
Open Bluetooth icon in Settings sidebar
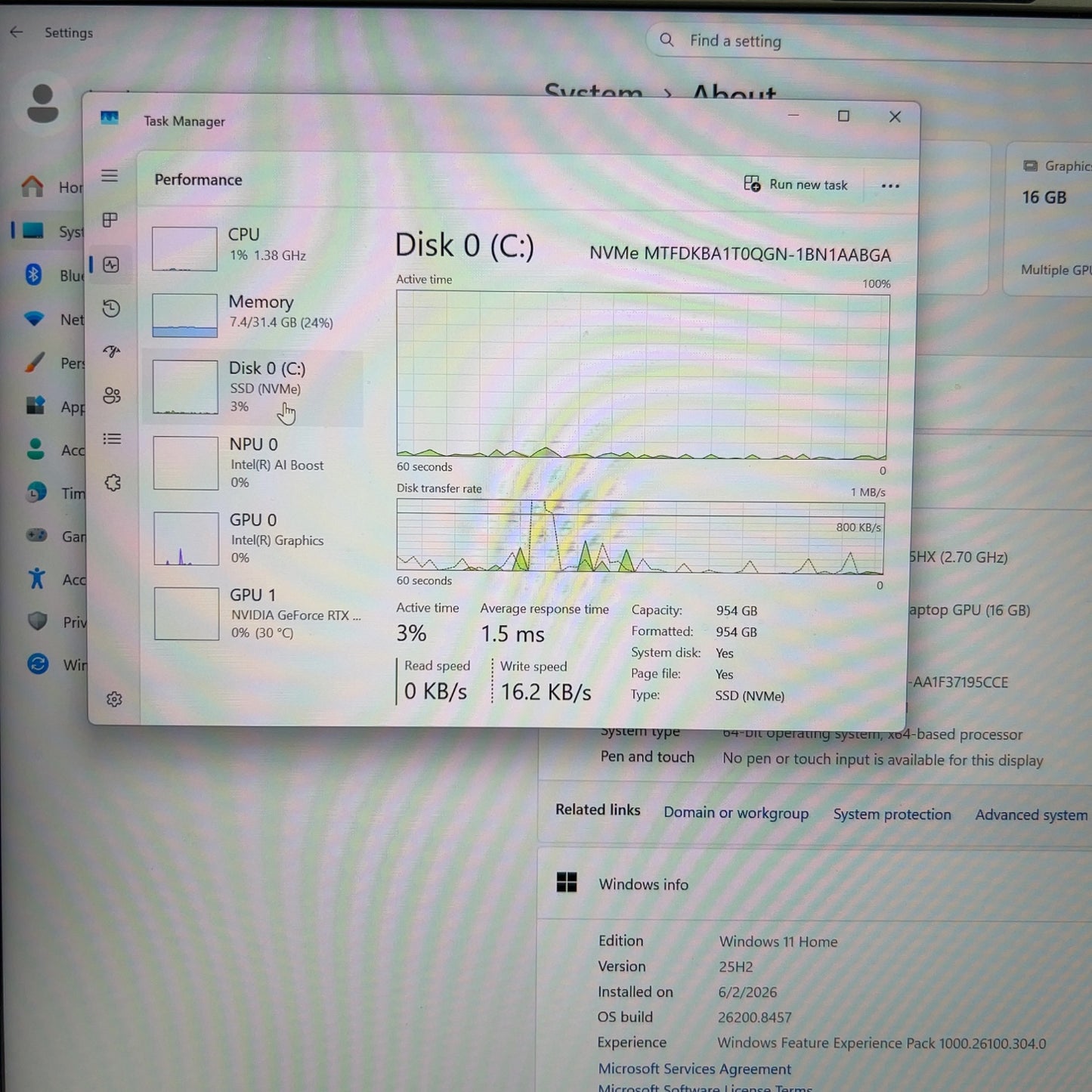click(33, 274)
